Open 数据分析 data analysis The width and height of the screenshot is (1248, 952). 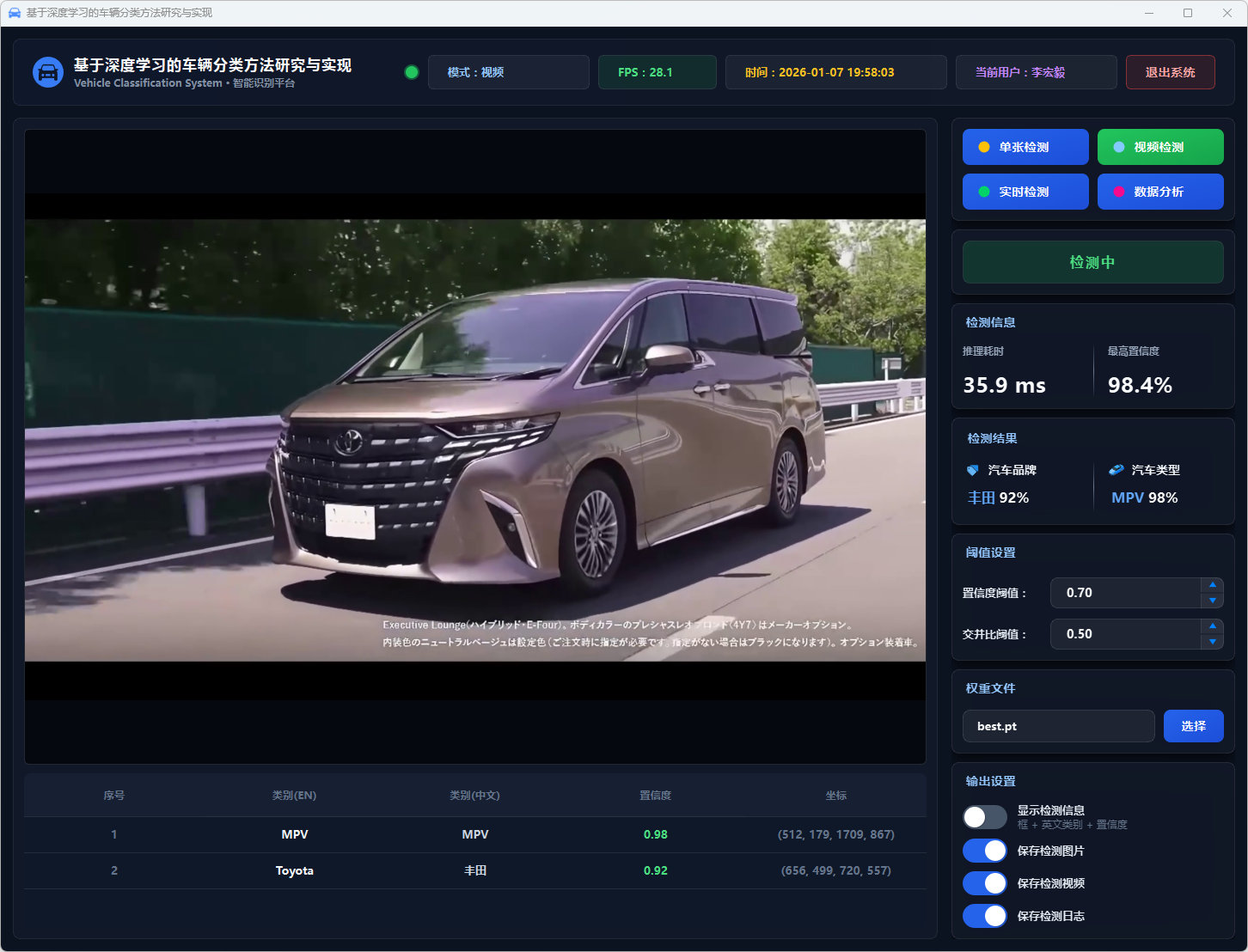[1160, 192]
